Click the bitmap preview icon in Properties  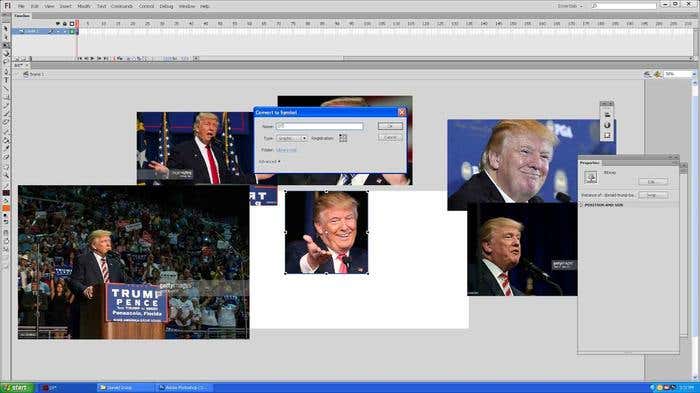591,177
